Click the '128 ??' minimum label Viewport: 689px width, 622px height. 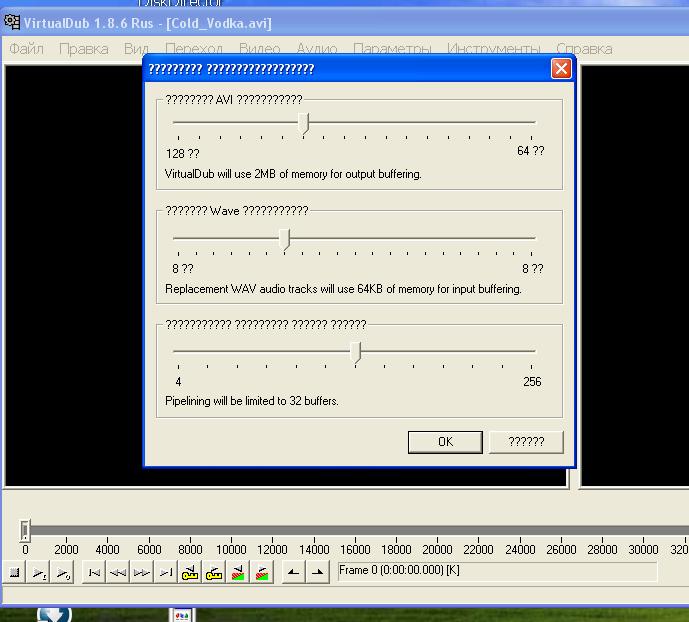tap(182, 154)
